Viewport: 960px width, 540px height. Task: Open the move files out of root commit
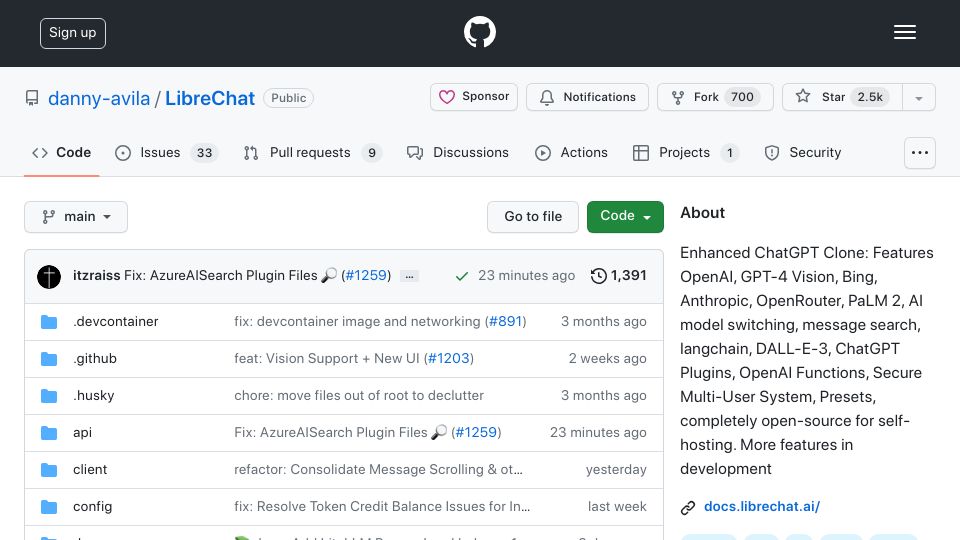pos(359,396)
